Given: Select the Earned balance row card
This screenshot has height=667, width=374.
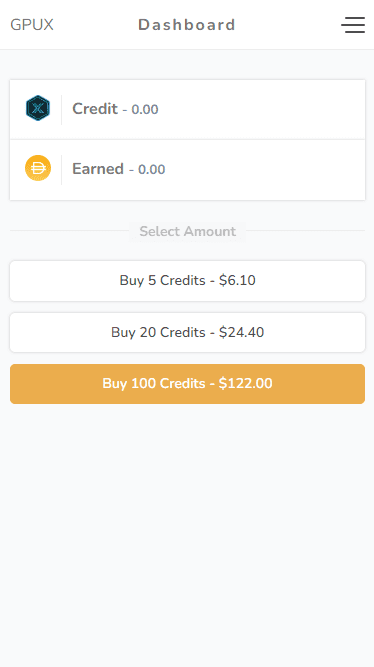Looking at the screenshot, I should 188,170.
